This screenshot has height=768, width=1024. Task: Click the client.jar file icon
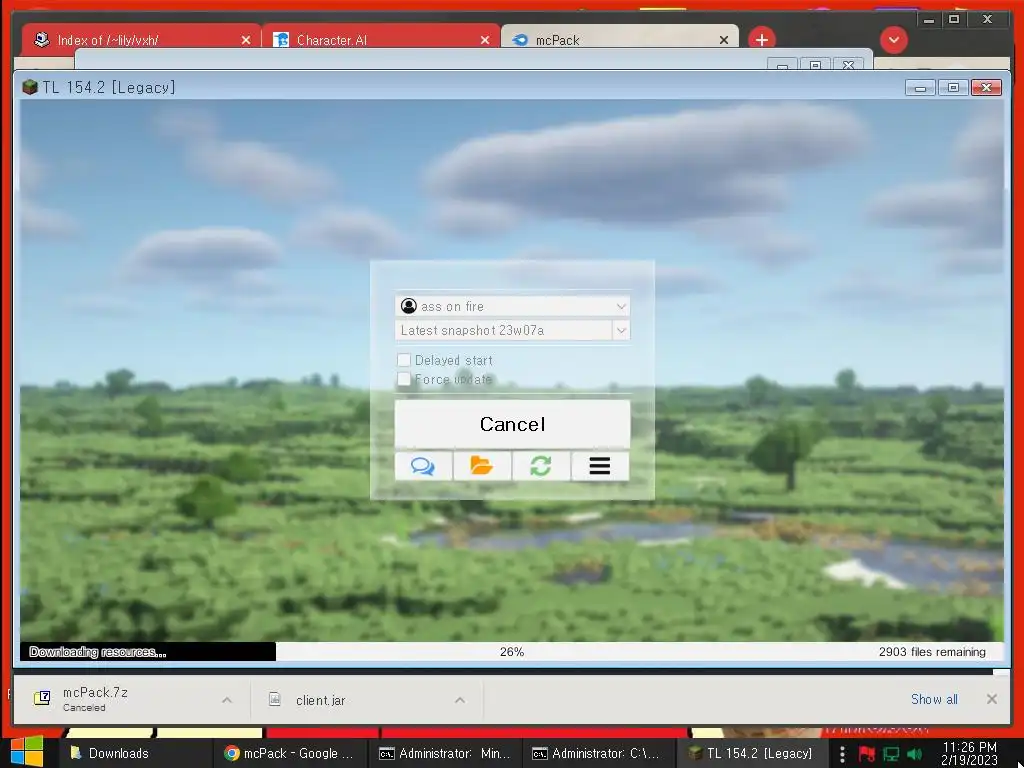coord(275,699)
